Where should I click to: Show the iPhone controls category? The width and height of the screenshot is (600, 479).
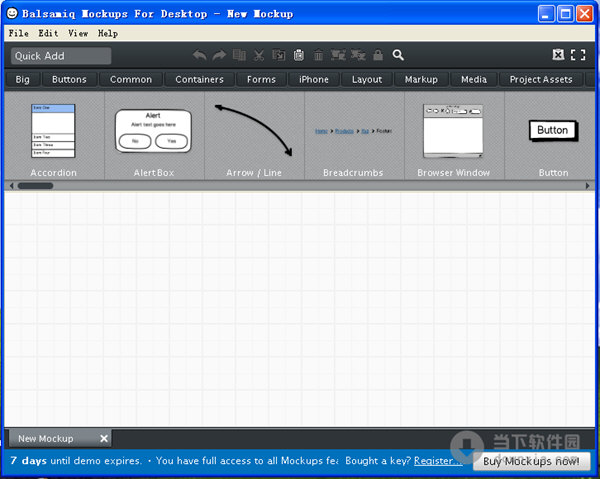click(314, 80)
